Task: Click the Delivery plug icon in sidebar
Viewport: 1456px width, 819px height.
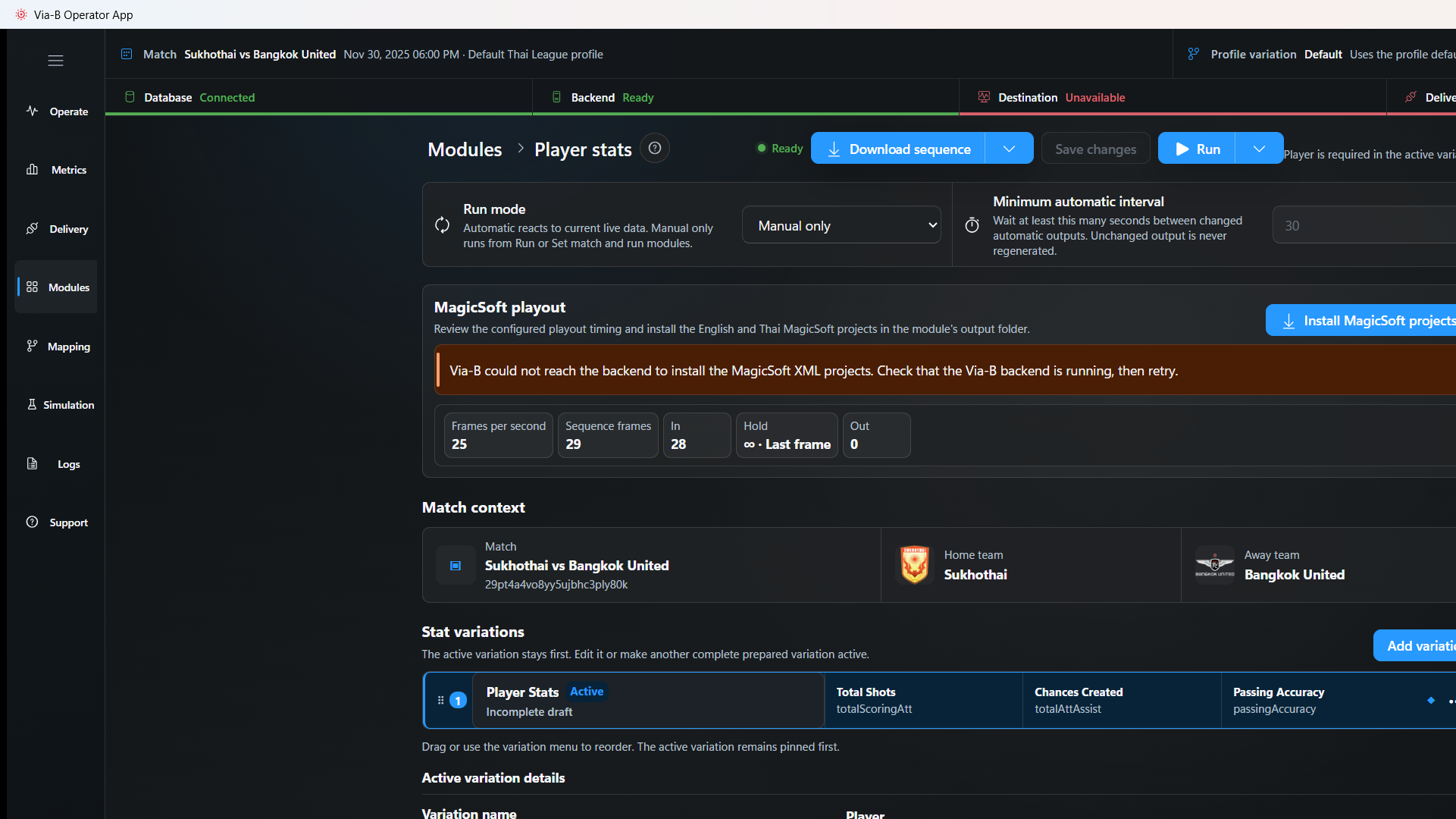Action: coord(32,228)
